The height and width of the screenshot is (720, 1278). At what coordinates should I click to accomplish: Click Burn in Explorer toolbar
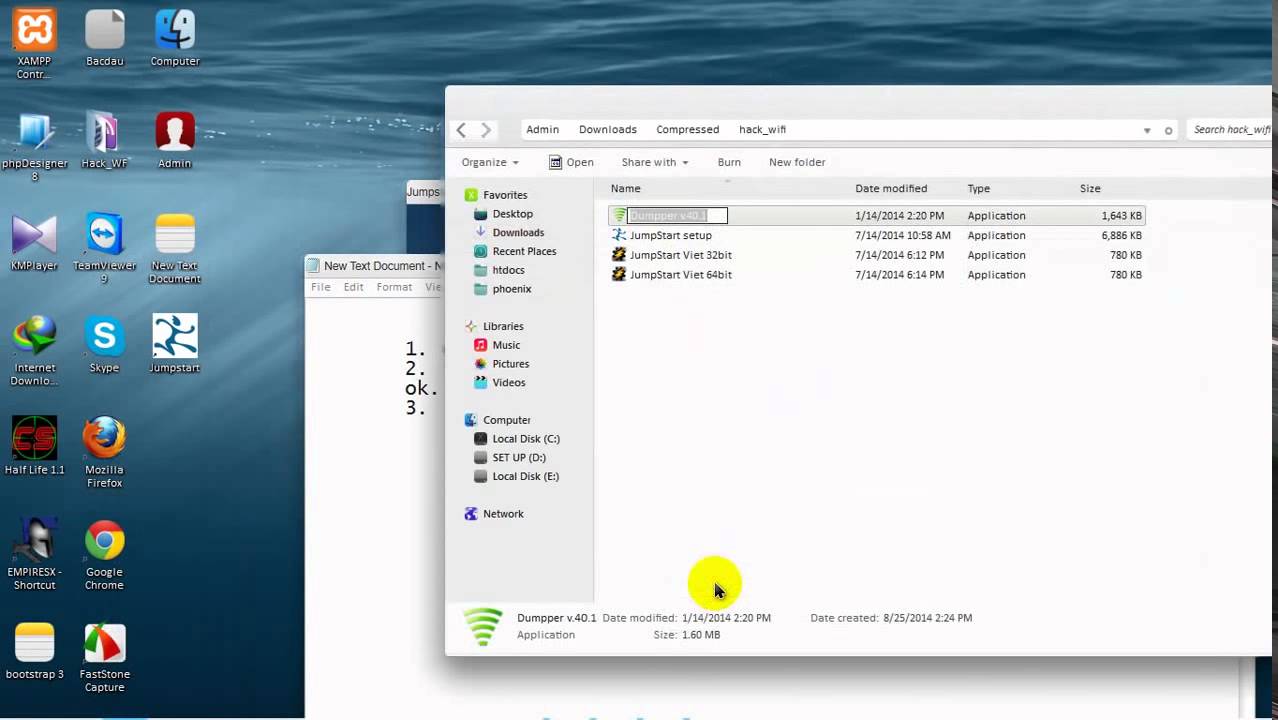point(729,162)
